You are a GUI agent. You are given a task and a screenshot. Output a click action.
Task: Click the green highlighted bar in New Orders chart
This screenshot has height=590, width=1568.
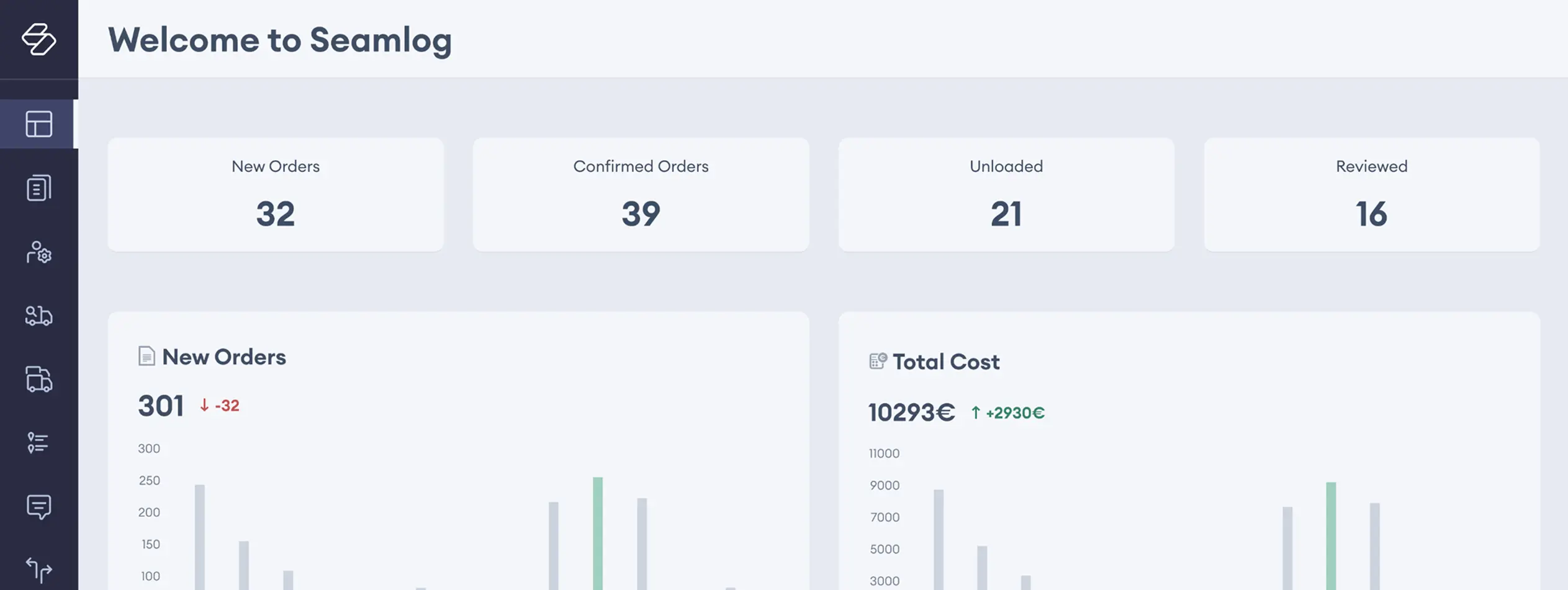[x=598, y=533]
